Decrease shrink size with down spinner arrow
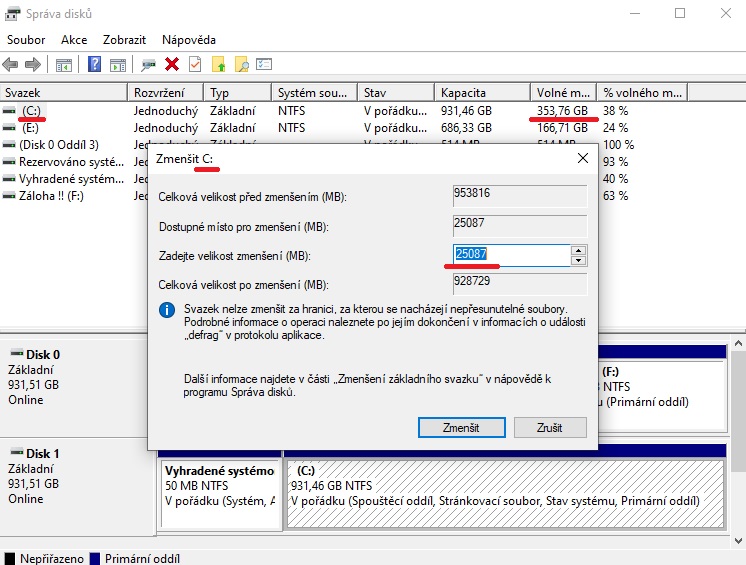This screenshot has width=746, height=565. click(x=577, y=261)
